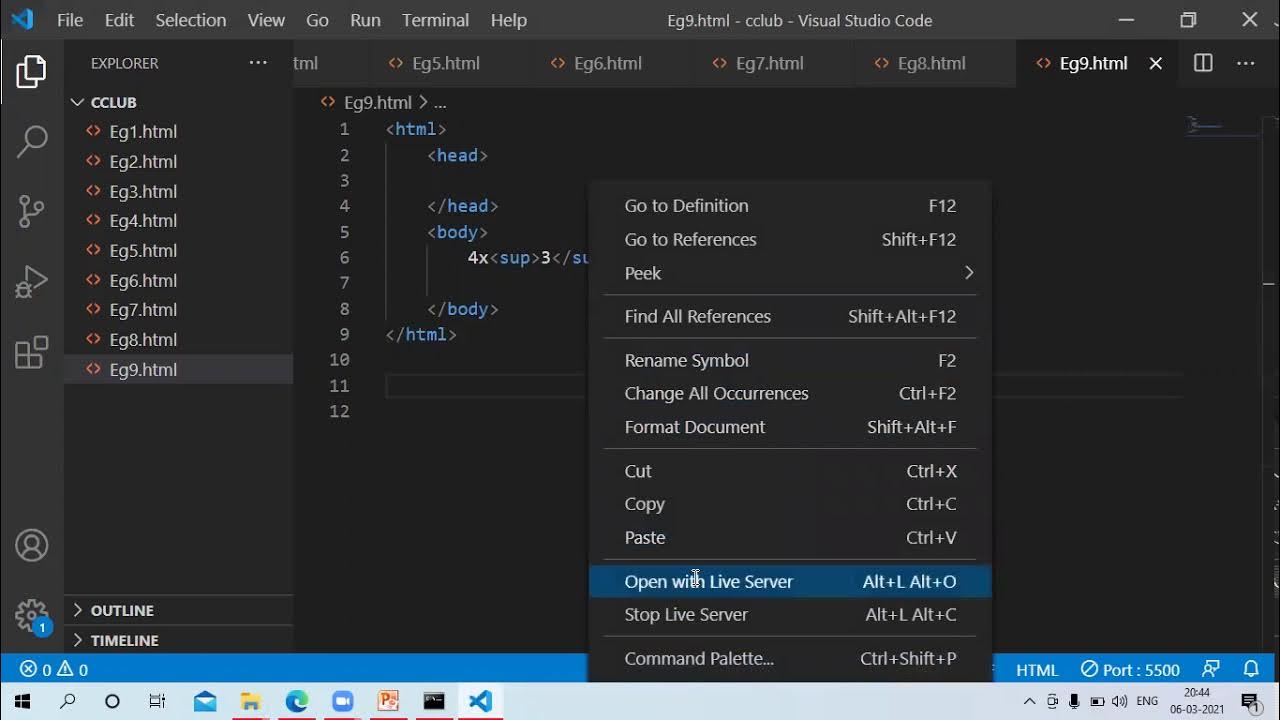Open the Source Control view
Image resolution: width=1280 pixels, height=720 pixels.
[31, 211]
